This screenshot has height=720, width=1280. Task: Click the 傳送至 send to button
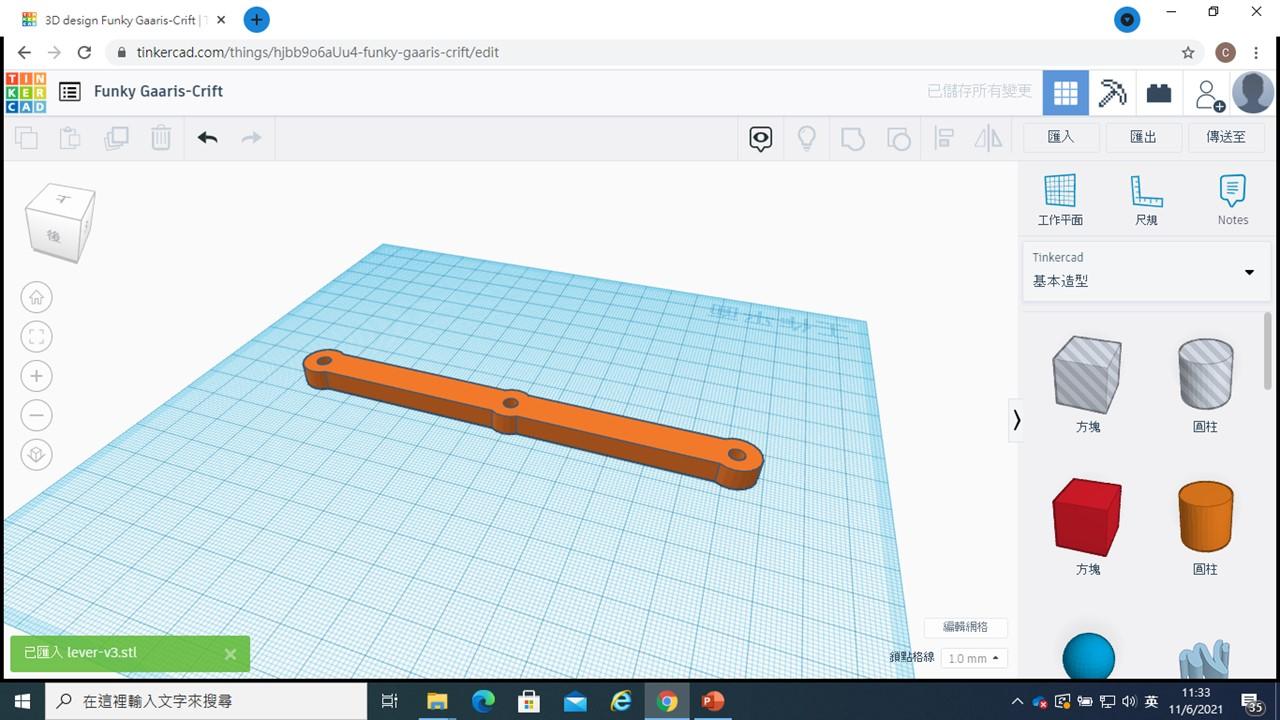coord(1226,137)
